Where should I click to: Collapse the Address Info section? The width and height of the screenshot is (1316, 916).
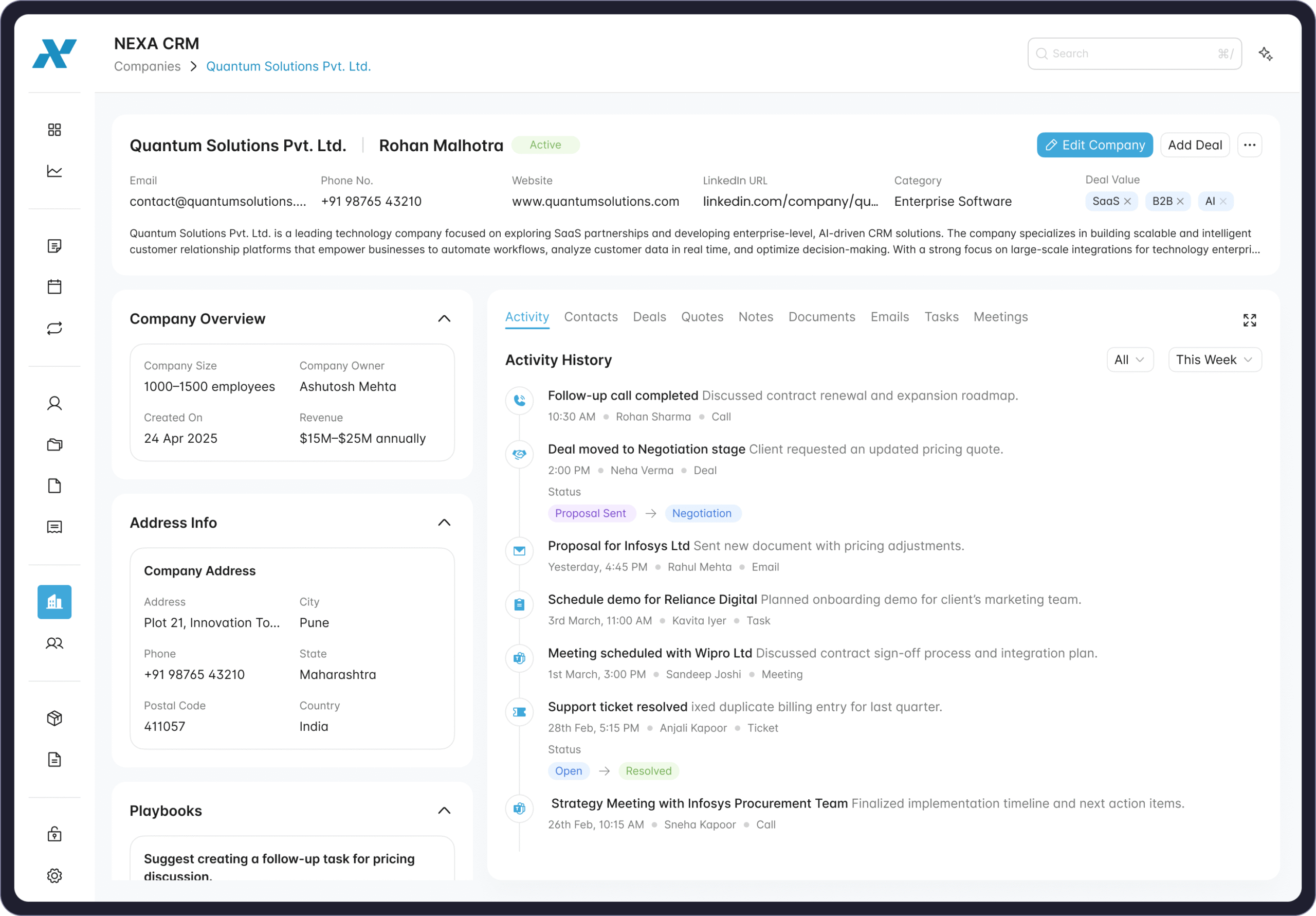coord(444,523)
